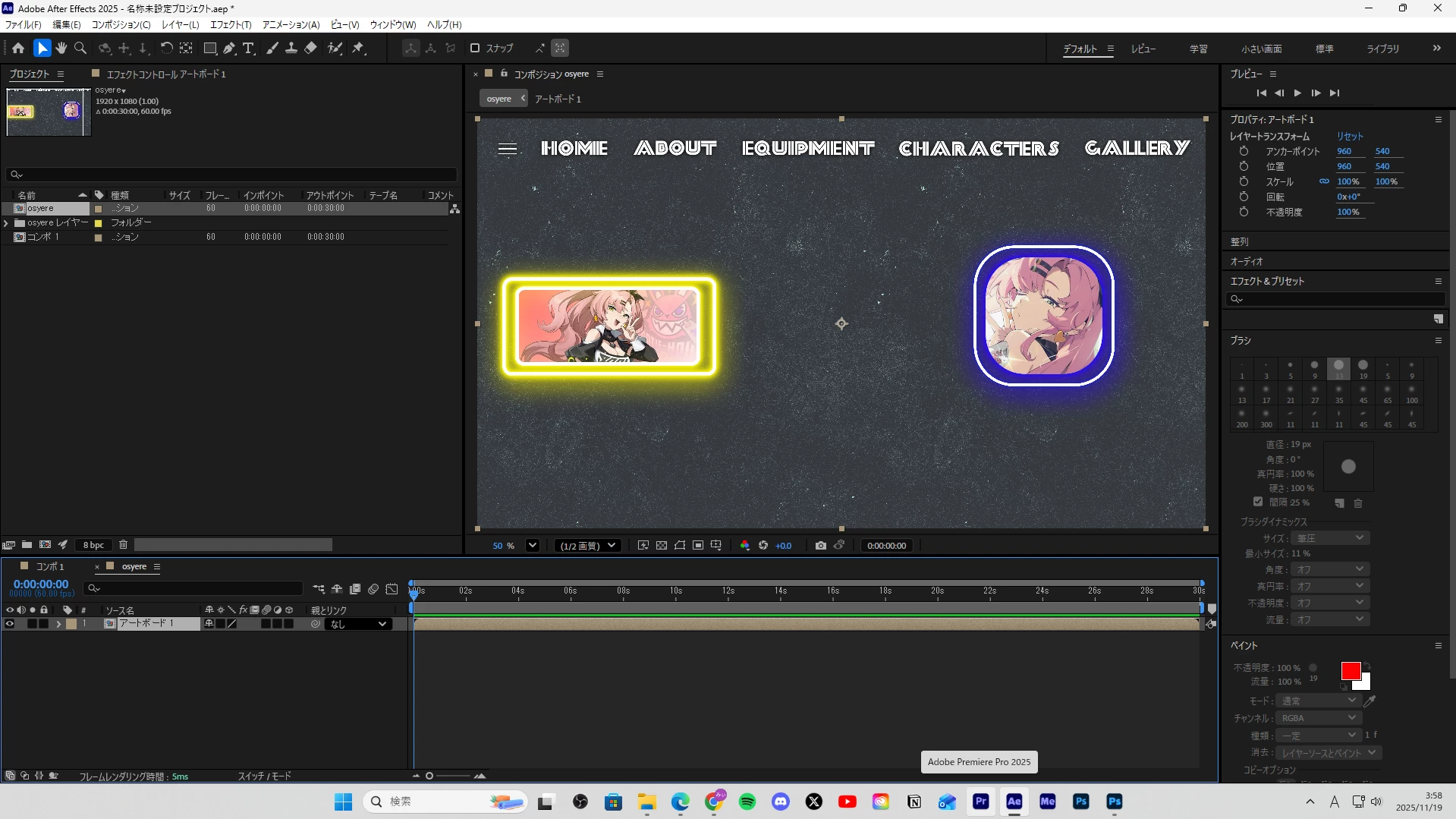
Task: Select the Pen tool
Action: tap(229, 48)
